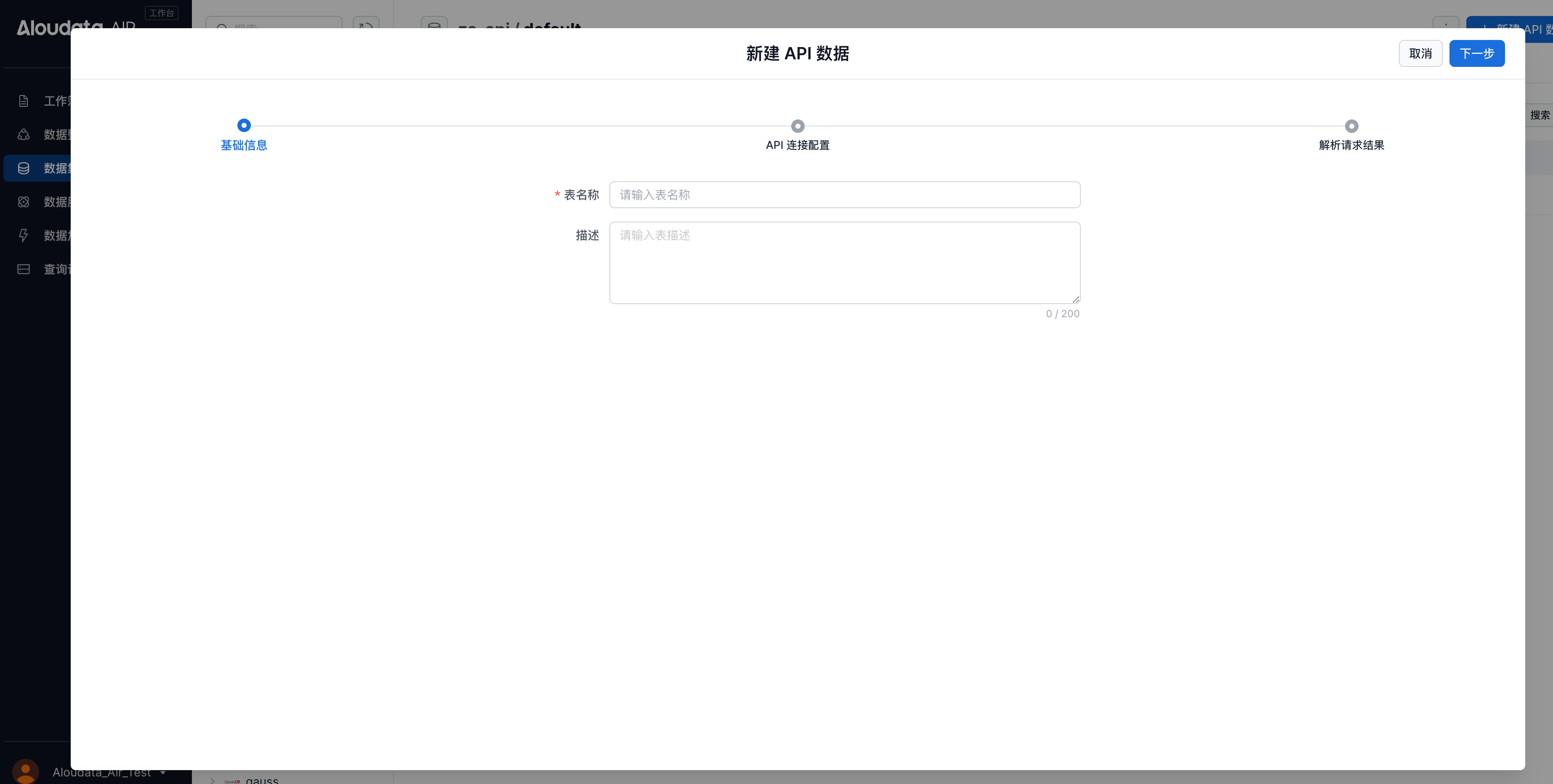Click the user avatar at the bottom left

tap(25, 772)
